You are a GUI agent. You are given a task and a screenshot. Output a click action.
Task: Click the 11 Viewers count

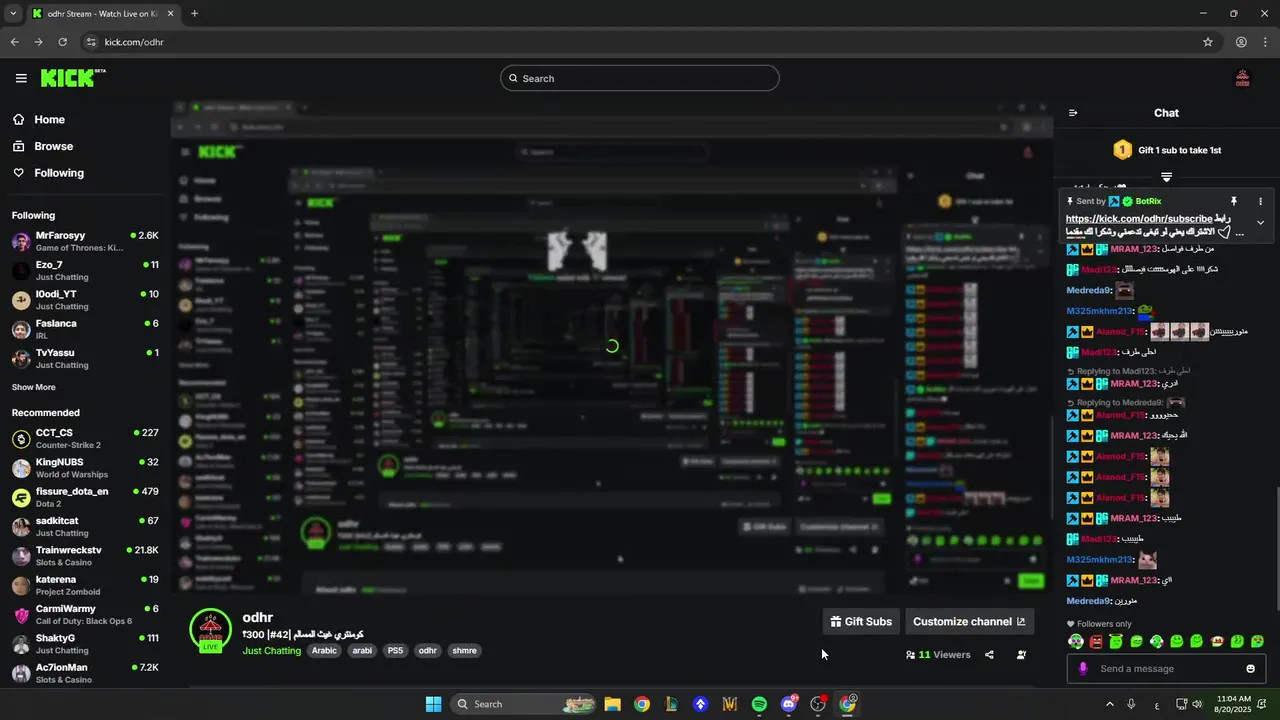coord(938,655)
